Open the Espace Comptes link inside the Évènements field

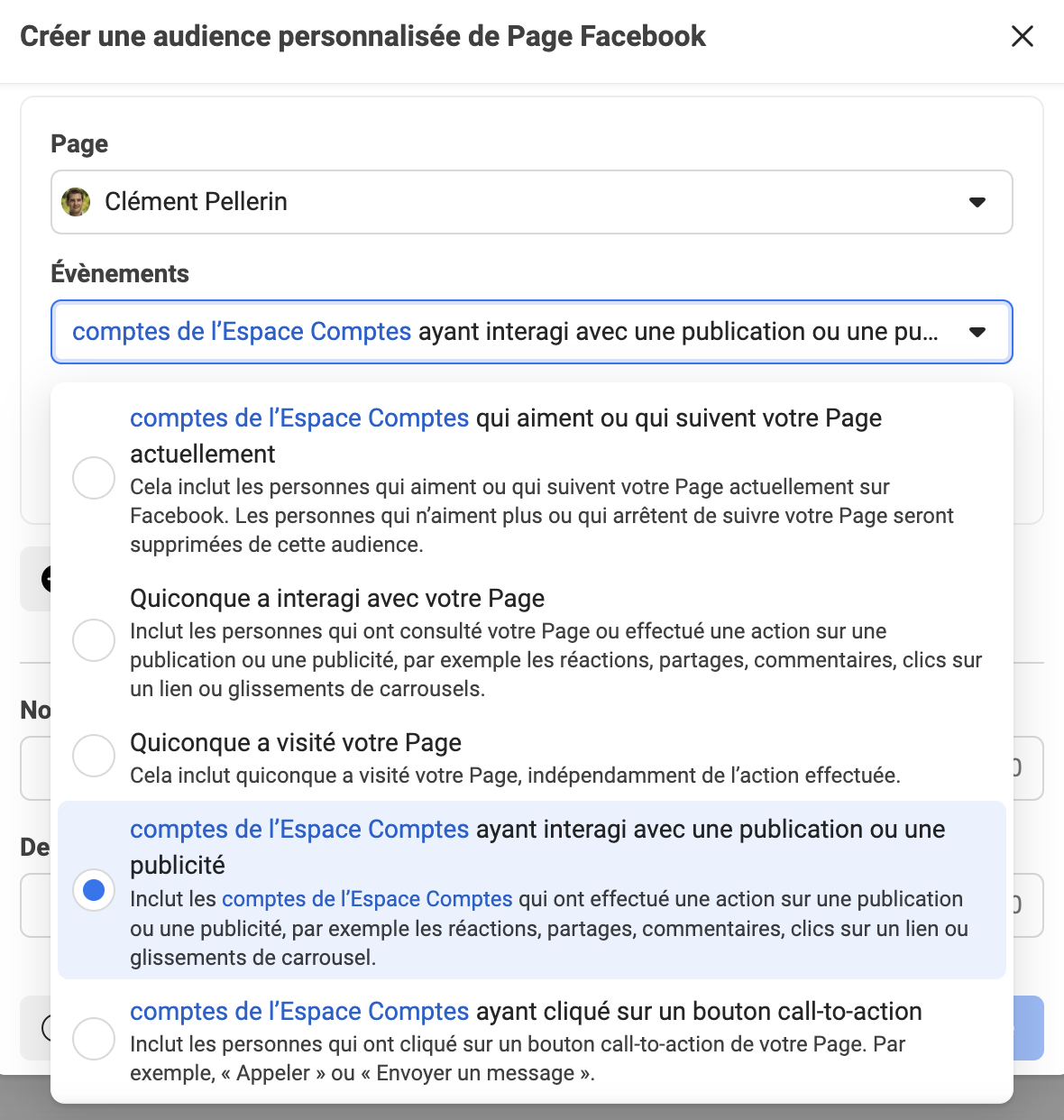click(x=242, y=332)
